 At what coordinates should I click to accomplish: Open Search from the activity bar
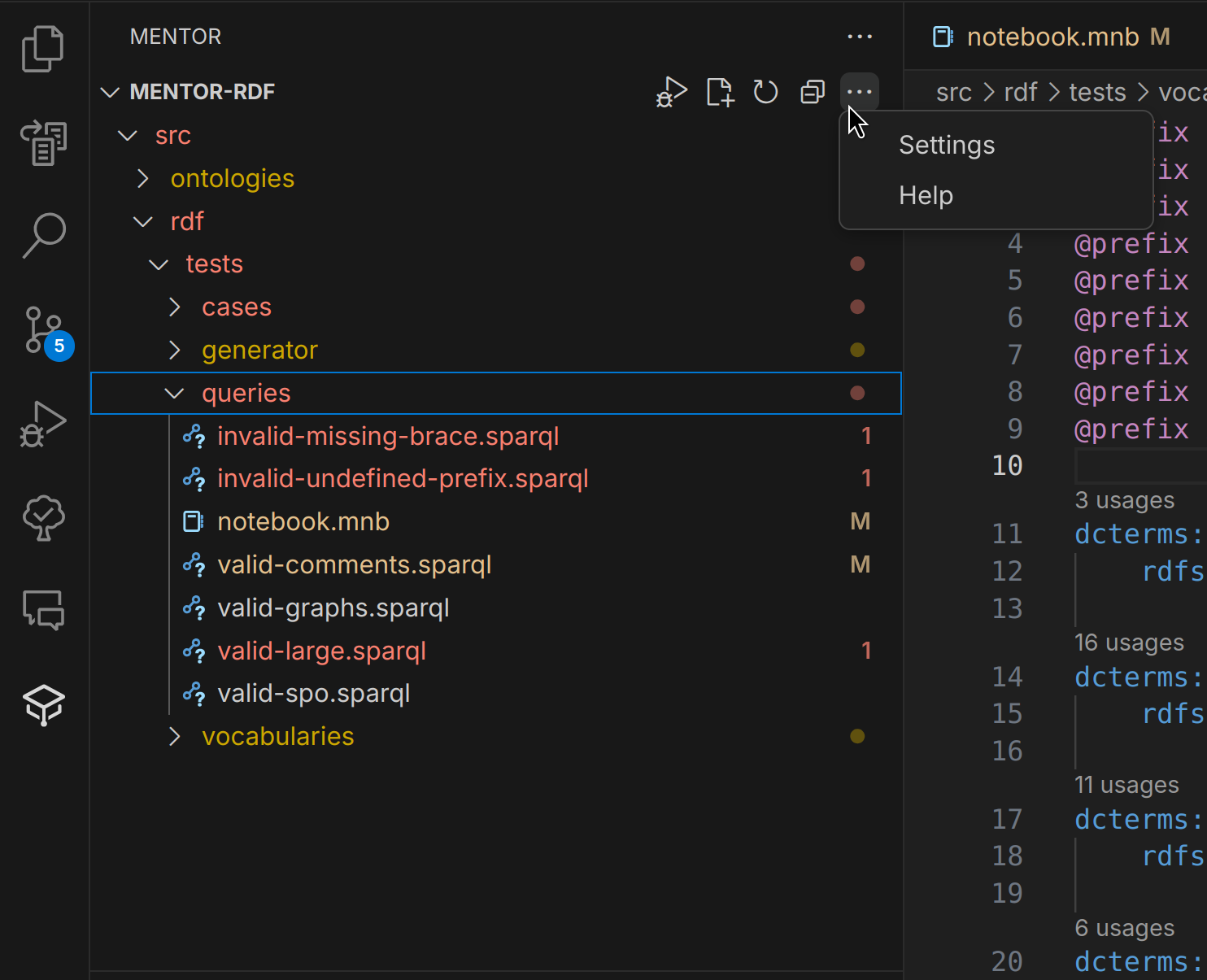42,236
